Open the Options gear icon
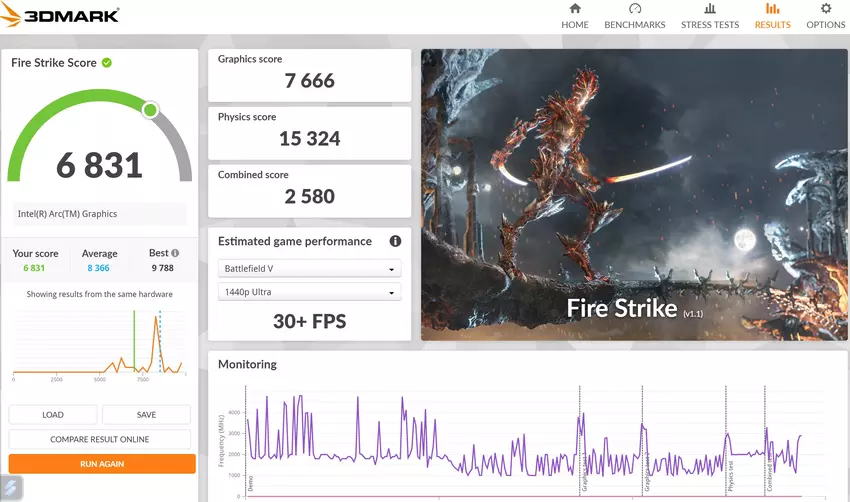Image resolution: width=850 pixels, height=502 pixels. pyautogui.click(x=825, y=9)
